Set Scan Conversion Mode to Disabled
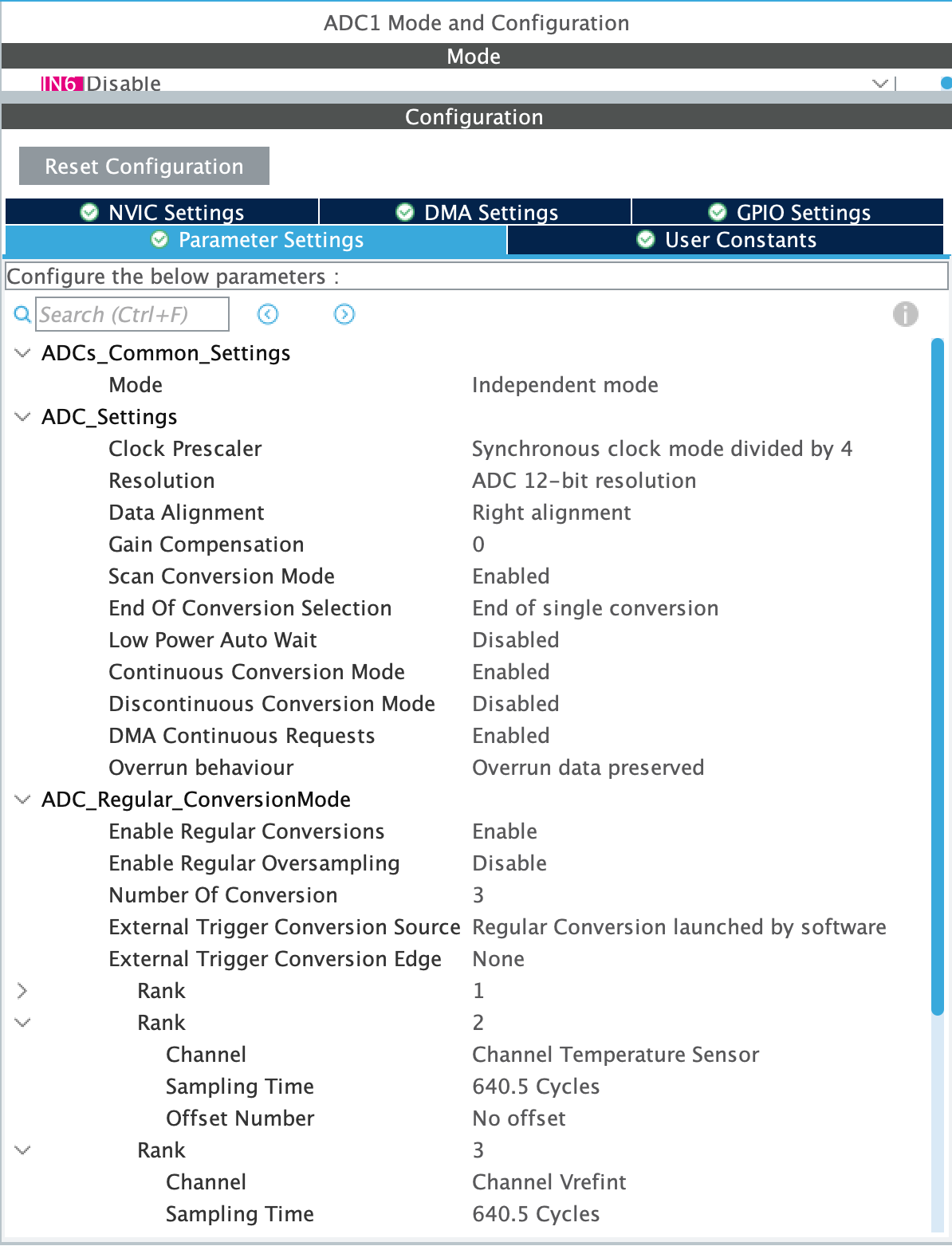The width and height of the screenshot is (952, 1250). (511, 576)
